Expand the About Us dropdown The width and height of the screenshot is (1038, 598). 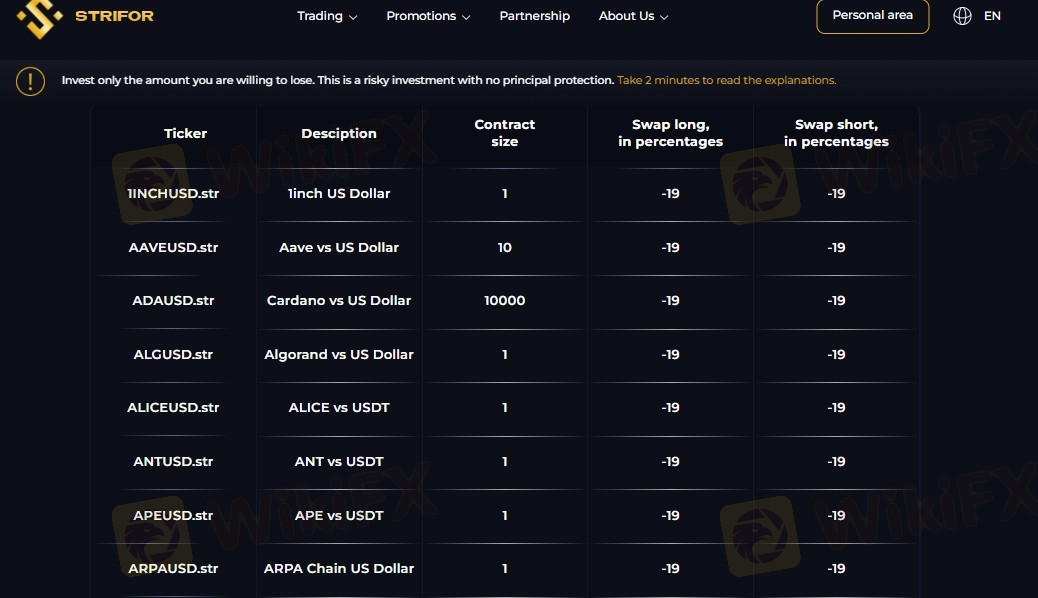(634, 16)
